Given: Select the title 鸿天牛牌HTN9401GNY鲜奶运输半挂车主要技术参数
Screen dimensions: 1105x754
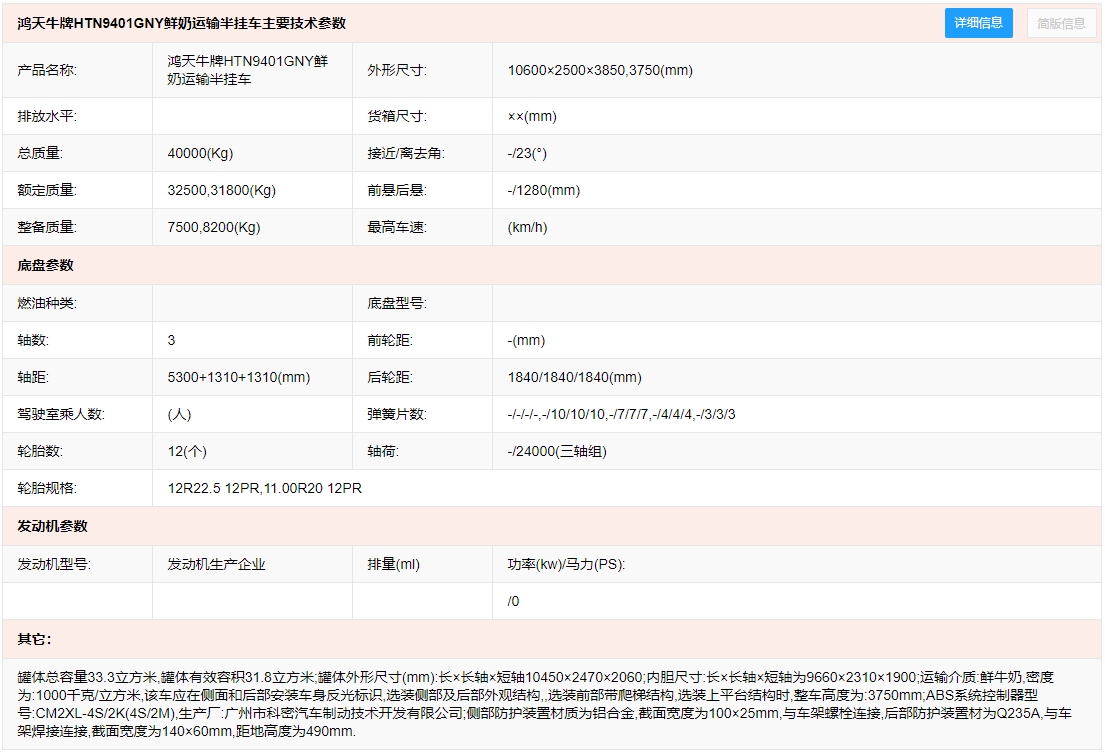Looking at the screenshot, I should (x=182, y=23).
